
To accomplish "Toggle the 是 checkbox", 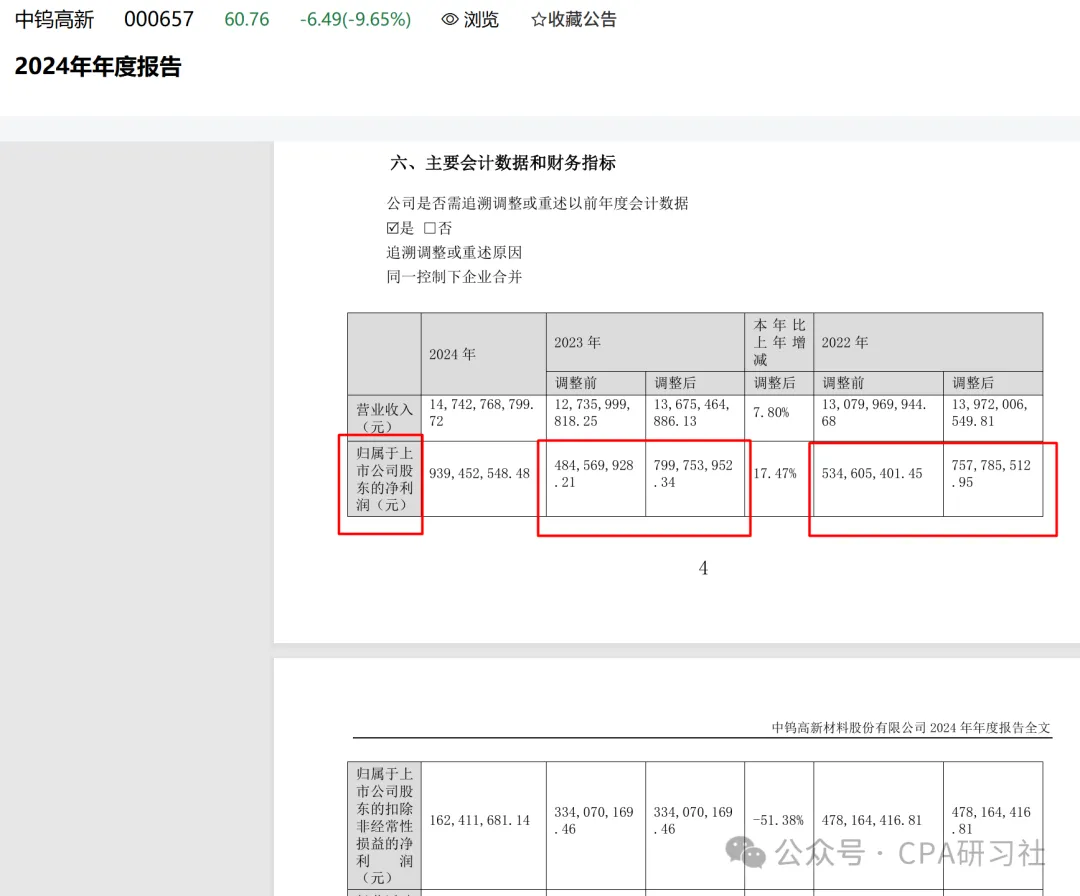I will (x=393, y=228).
